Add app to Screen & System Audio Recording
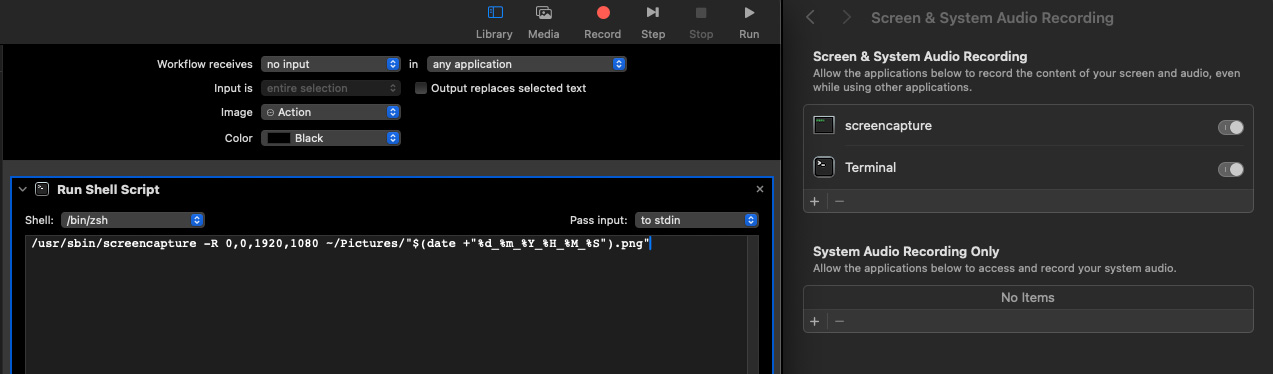This screenshot has width=1273, height=374. point(814,201)
